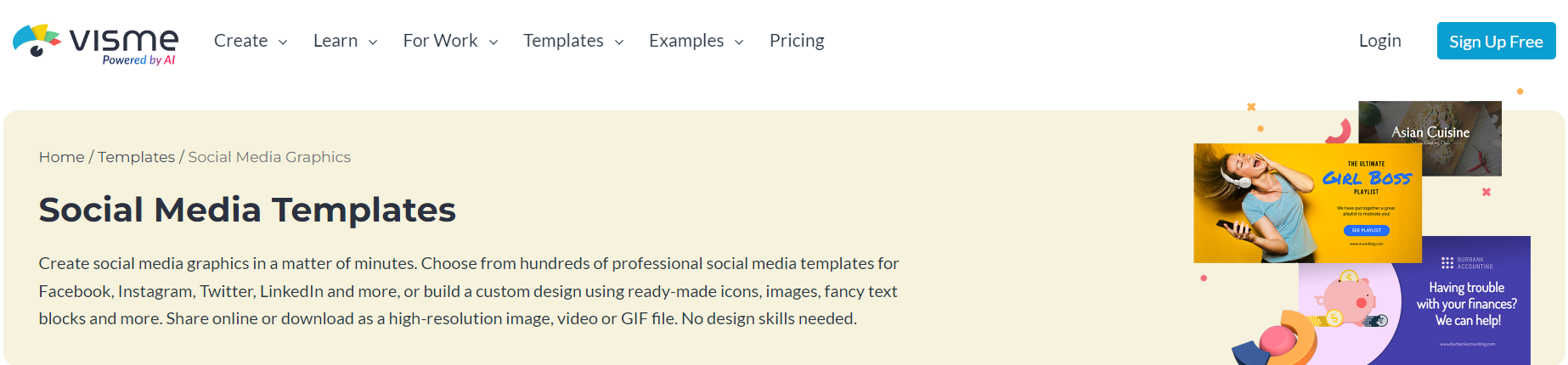The width and height of the screenshot is (1568, 365).
Task: Open the Examples nav menu
Action: 686,41
